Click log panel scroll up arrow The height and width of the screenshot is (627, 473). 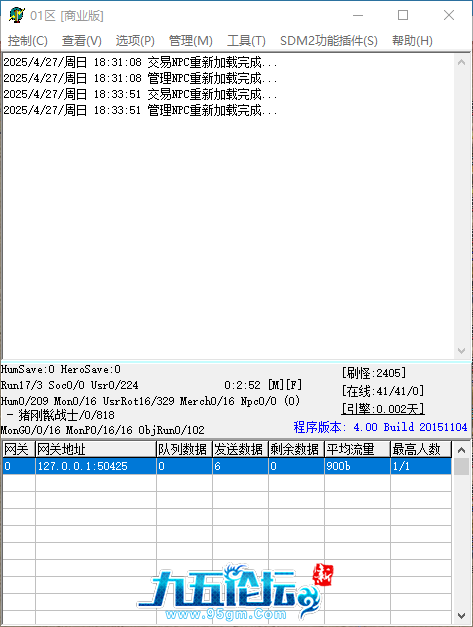click(x=461, y=62)
